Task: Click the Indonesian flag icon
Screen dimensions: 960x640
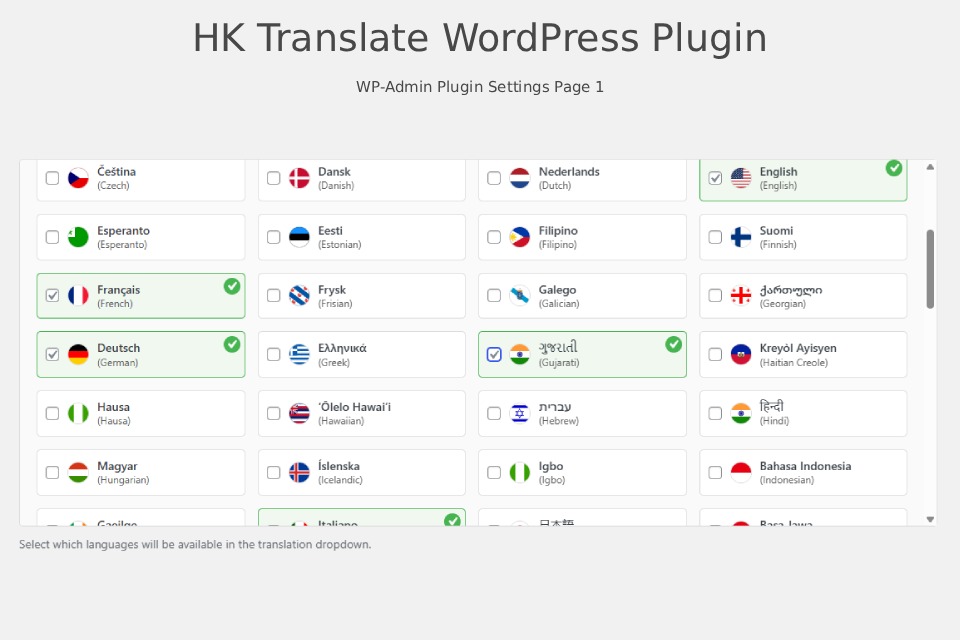Action: click(x=741, y=472)
